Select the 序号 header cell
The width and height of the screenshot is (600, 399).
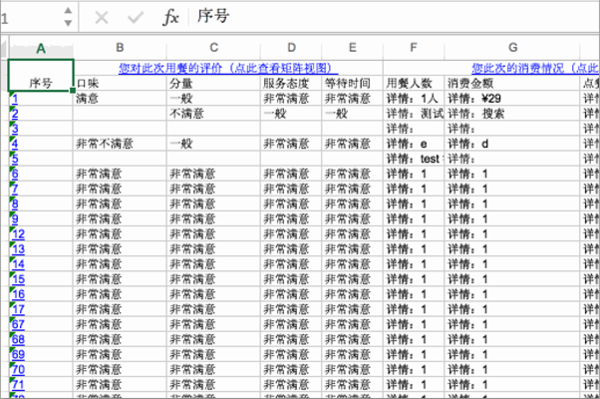point(41,75)
